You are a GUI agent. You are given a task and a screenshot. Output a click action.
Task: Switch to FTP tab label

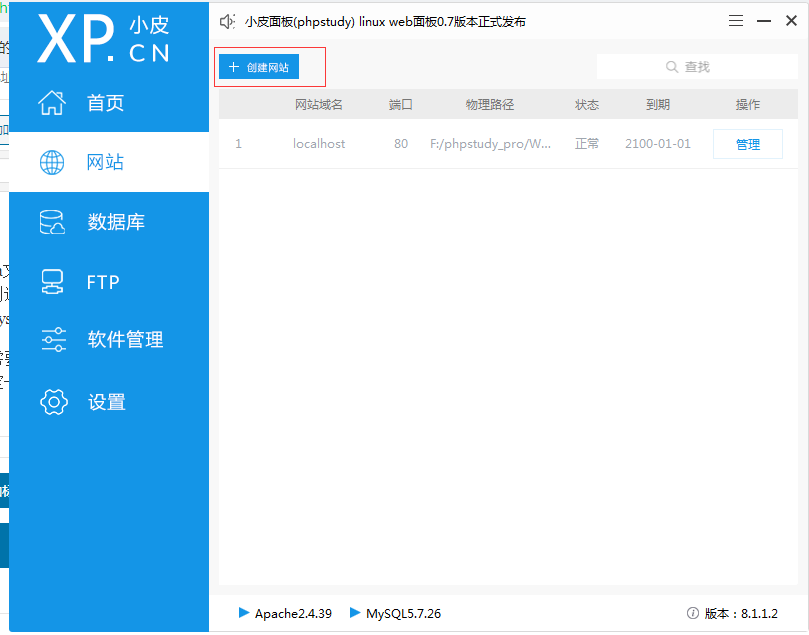coord(103,282)
